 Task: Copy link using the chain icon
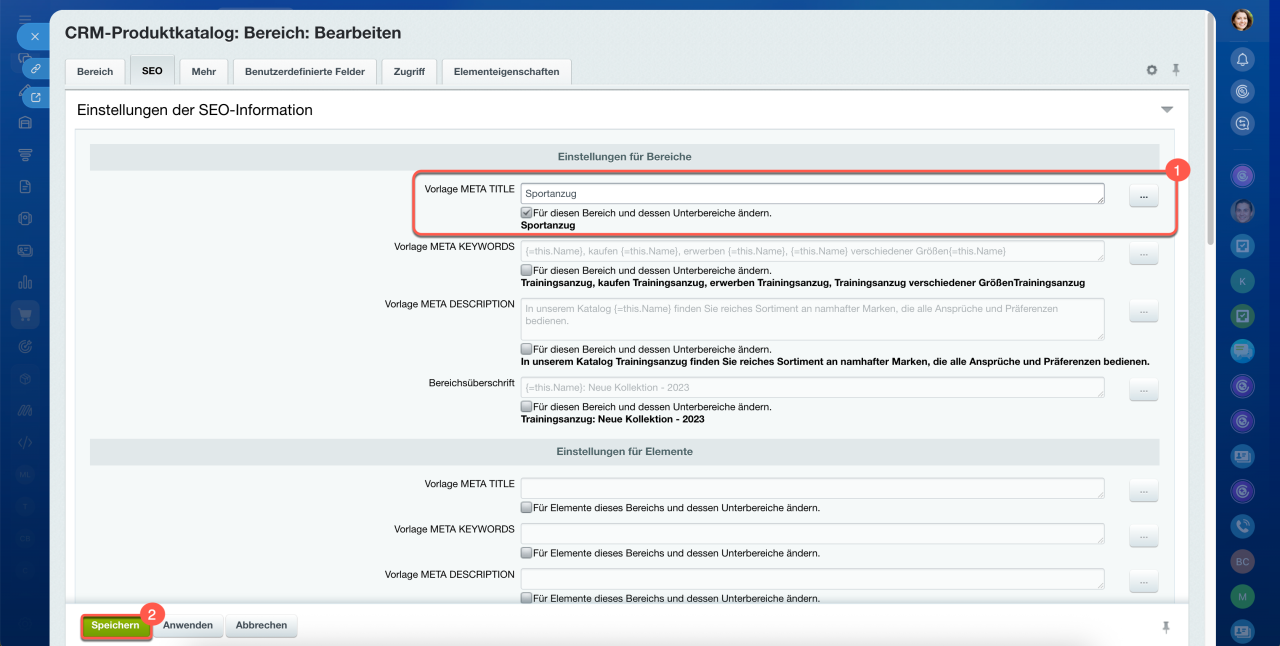tap(35, 69)
